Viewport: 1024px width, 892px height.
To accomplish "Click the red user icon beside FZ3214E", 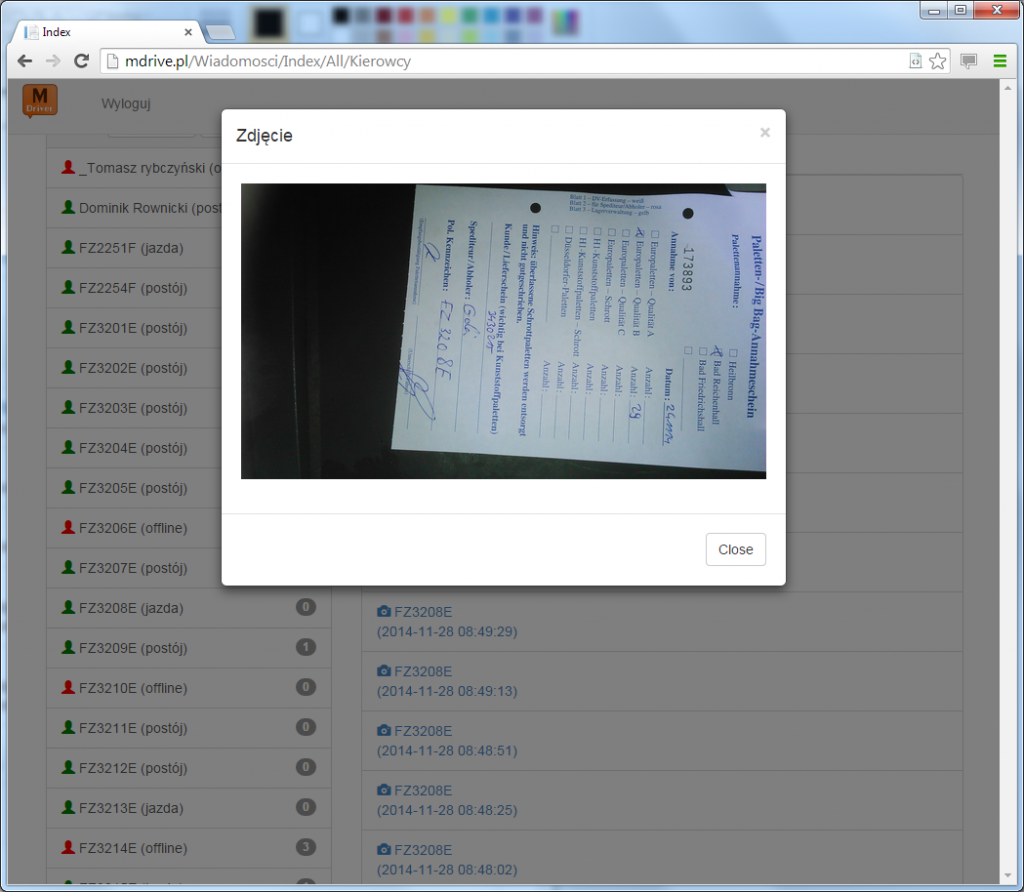I will coord(68,847).
